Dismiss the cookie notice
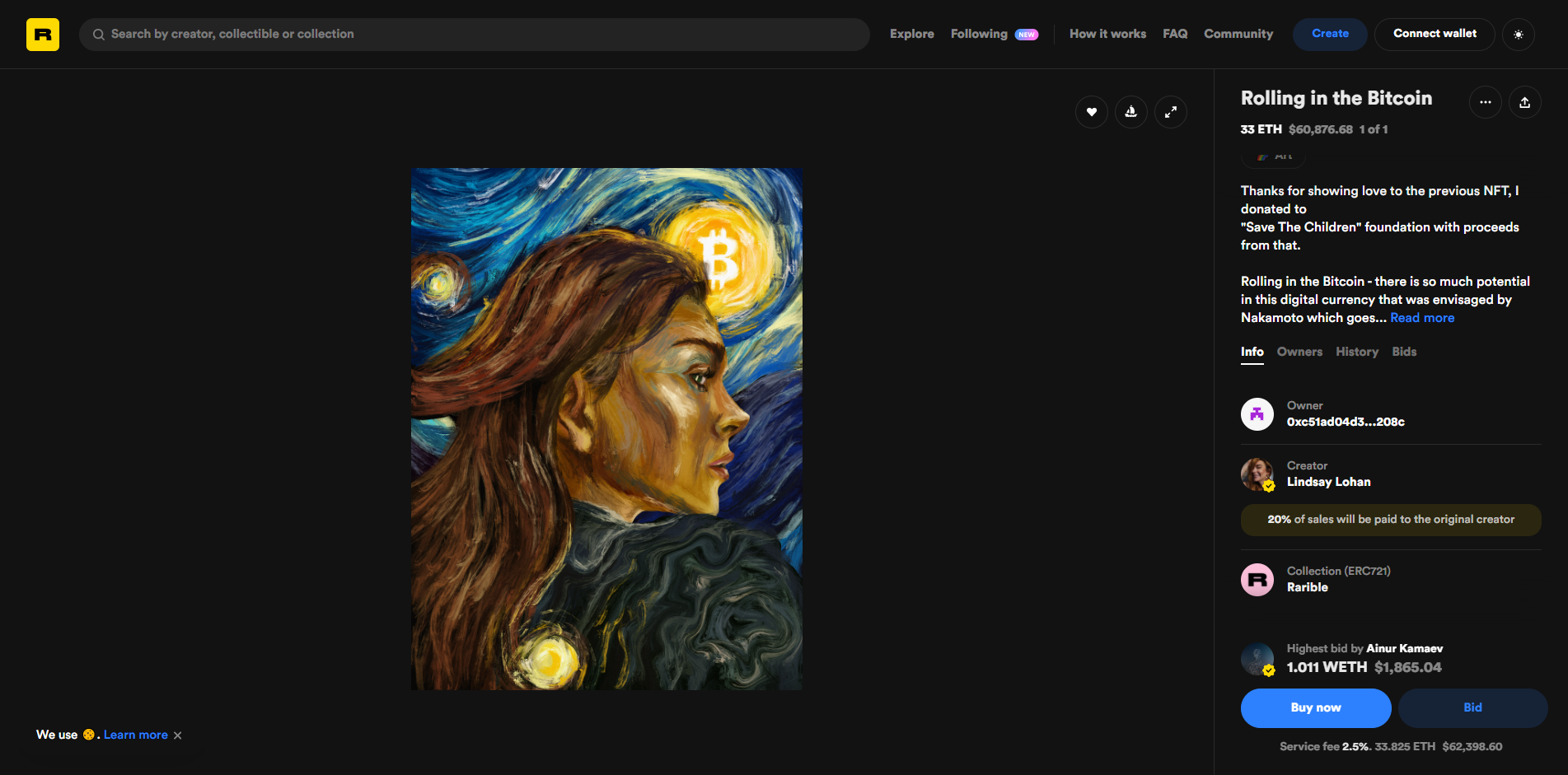This screenshot has height=775, width=1568. click(177, 735)
